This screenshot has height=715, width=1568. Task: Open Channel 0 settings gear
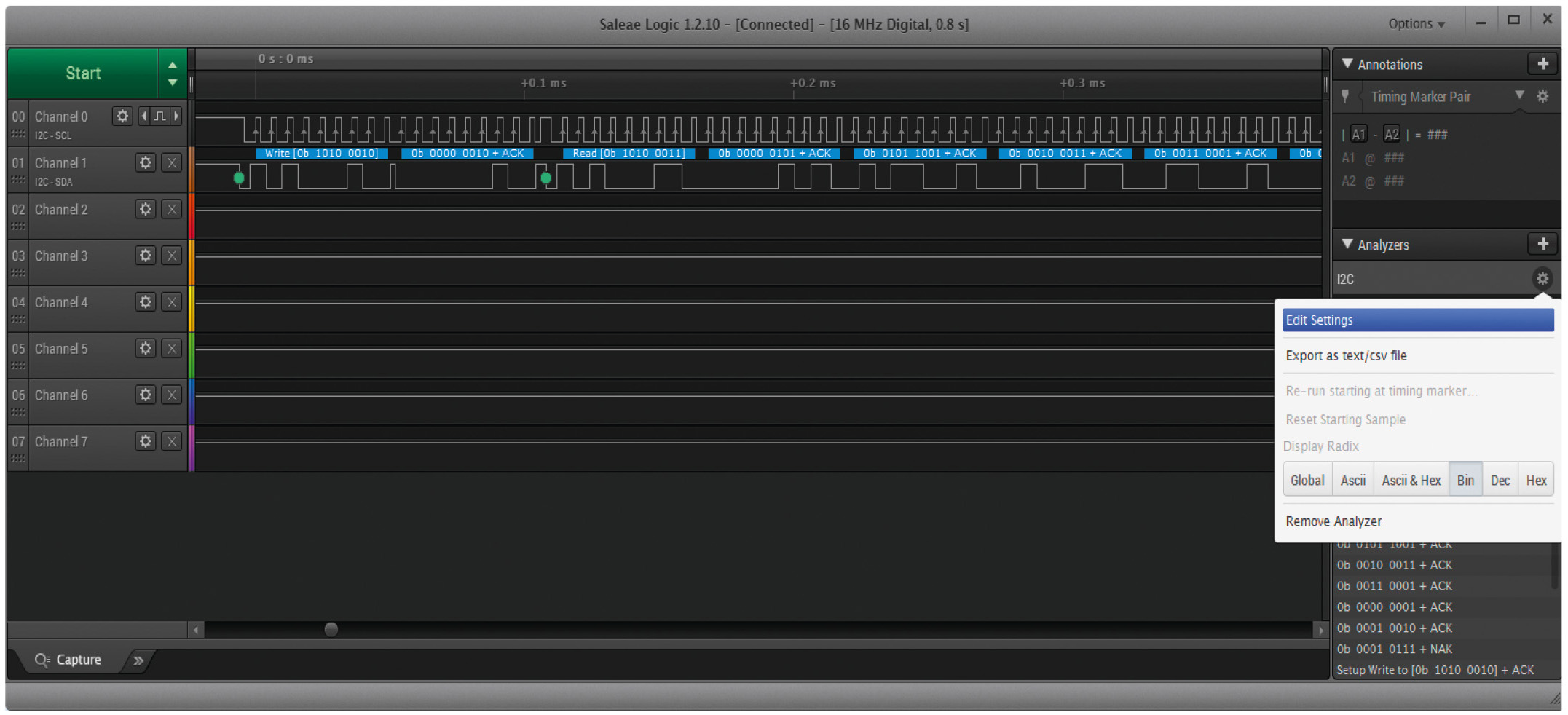point(122,116)
